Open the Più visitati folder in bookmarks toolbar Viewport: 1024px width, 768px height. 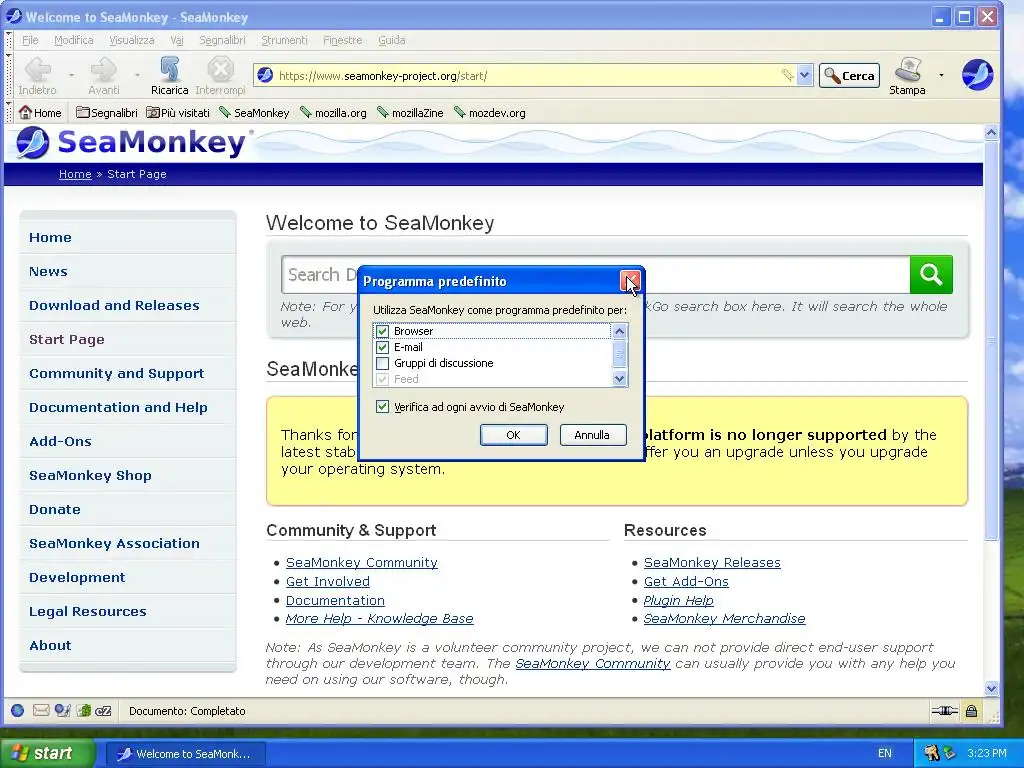click(x=178, y=112)
